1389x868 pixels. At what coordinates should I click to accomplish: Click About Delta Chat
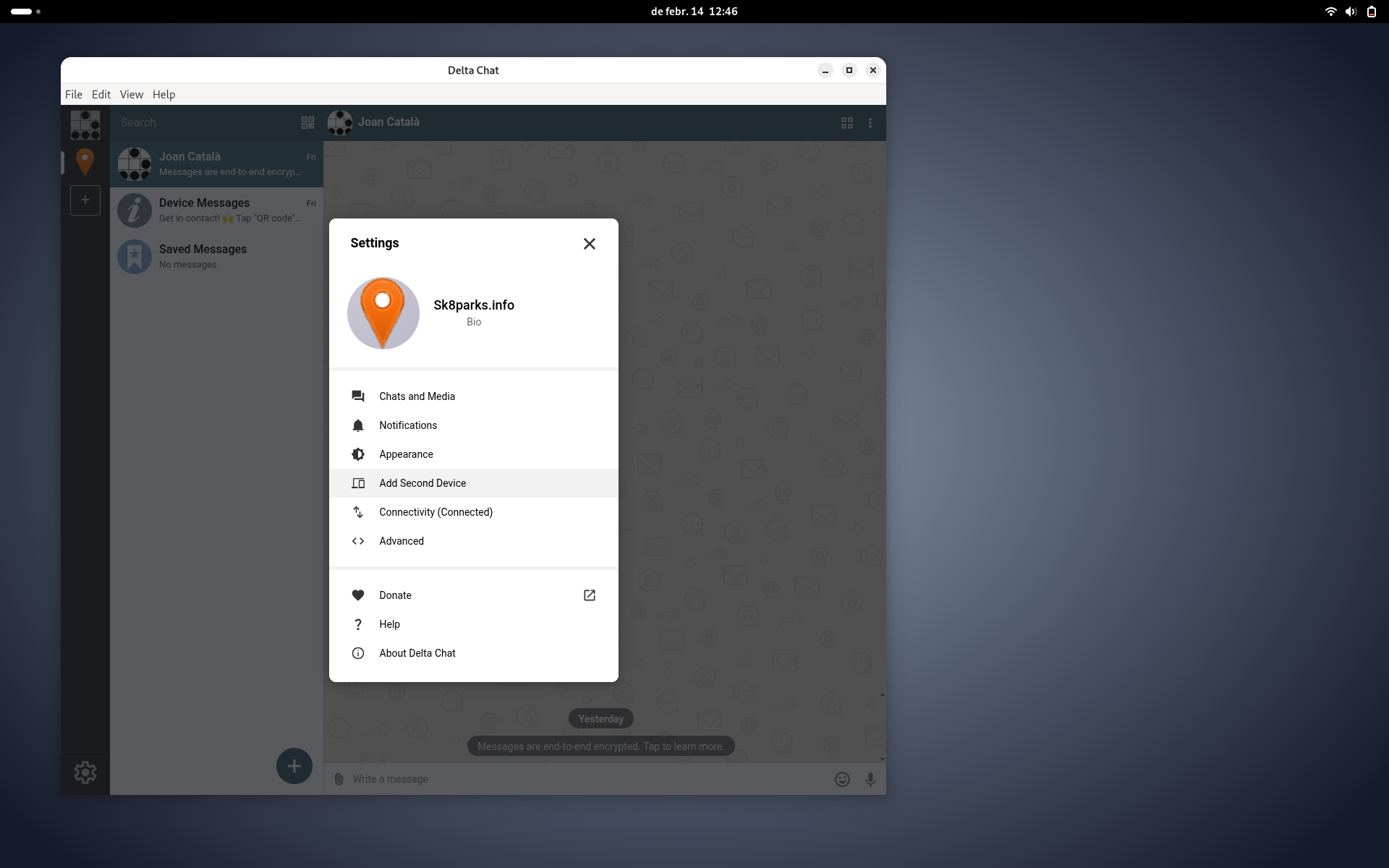pyautogui.click(x=417, y=652)
